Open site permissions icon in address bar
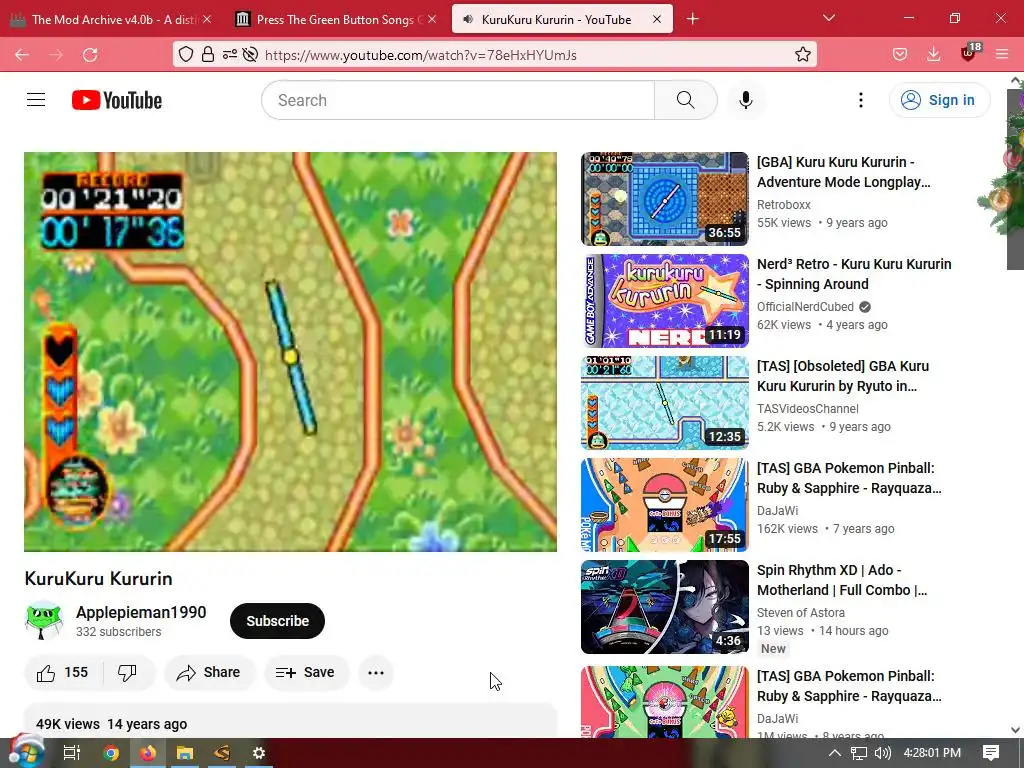The height and width of the screenshot is (768, 1024). pyautogui.click(x=229, y=55)
